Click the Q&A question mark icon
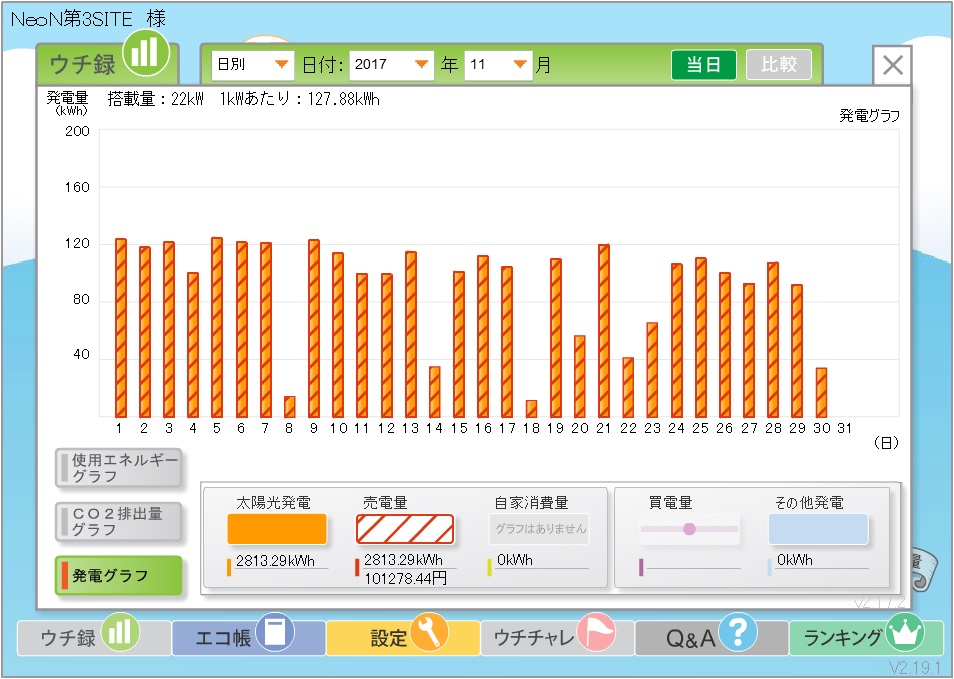954x679 pixels. click(x=738, y=632)
